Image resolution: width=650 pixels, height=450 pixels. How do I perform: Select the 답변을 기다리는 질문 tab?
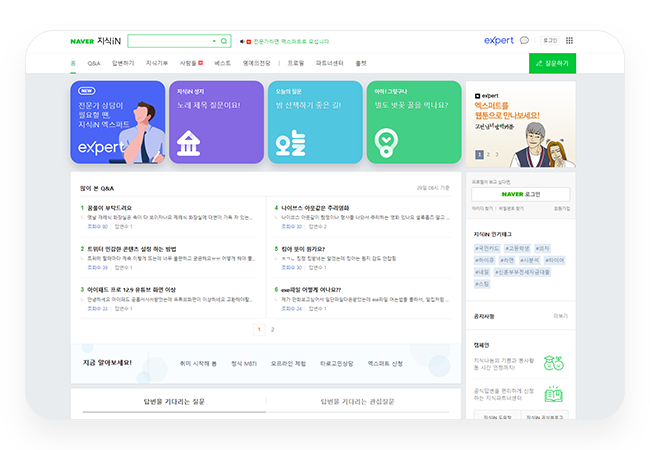(x=174, y=402)
